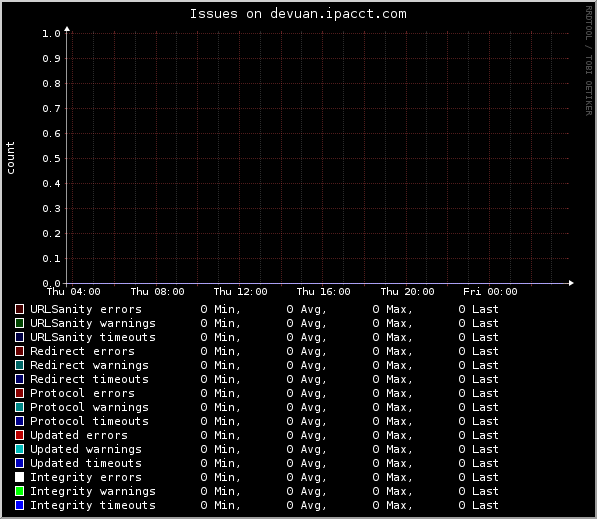The image size is (597, 519).
Task: Click the Protocol errors red swatch
Action: pos(19,393)
